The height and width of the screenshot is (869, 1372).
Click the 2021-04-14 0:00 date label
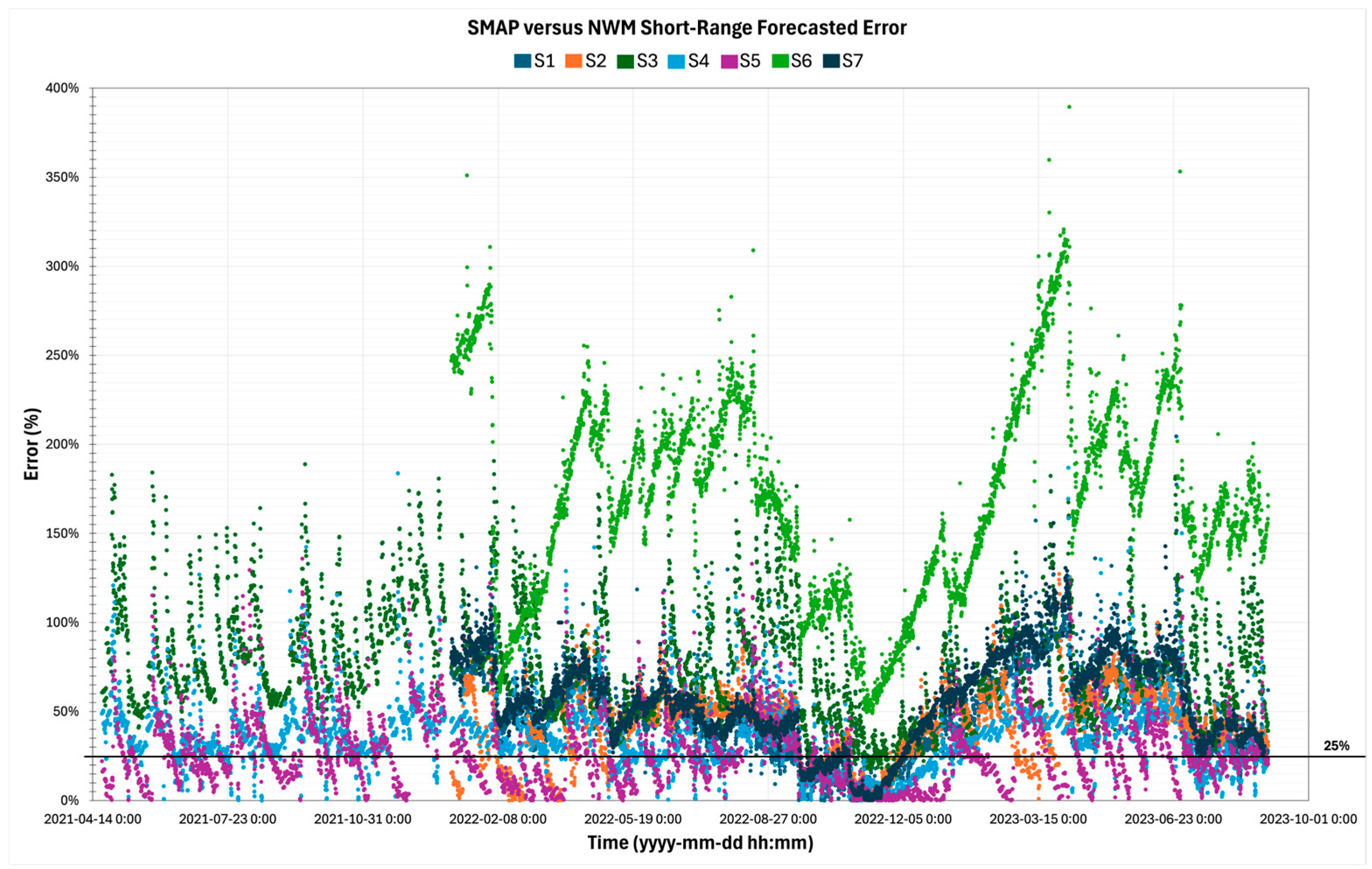click(93, 820)
